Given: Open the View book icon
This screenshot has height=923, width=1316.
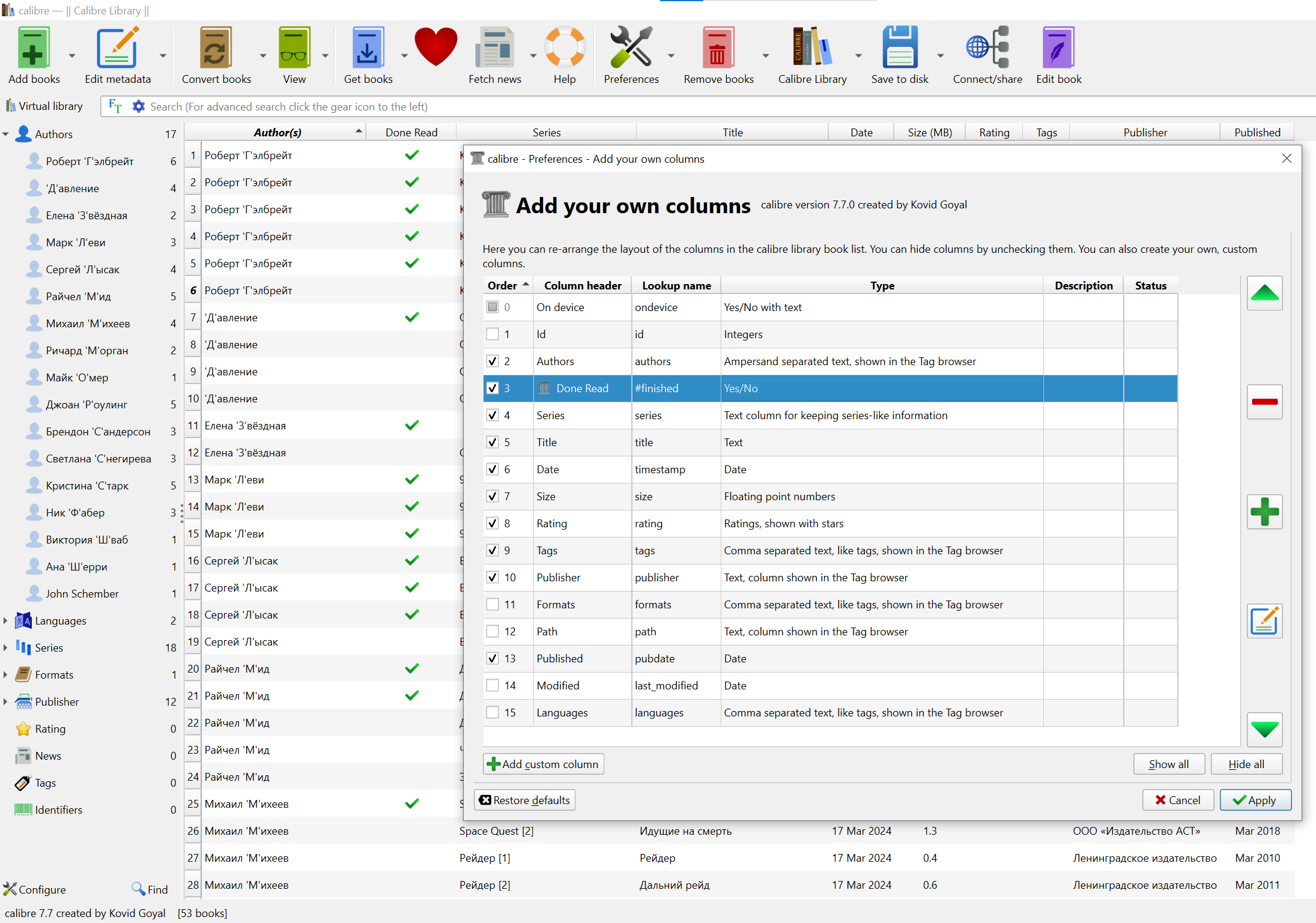Looking at the screenshot, I should [x=294, y=47].
